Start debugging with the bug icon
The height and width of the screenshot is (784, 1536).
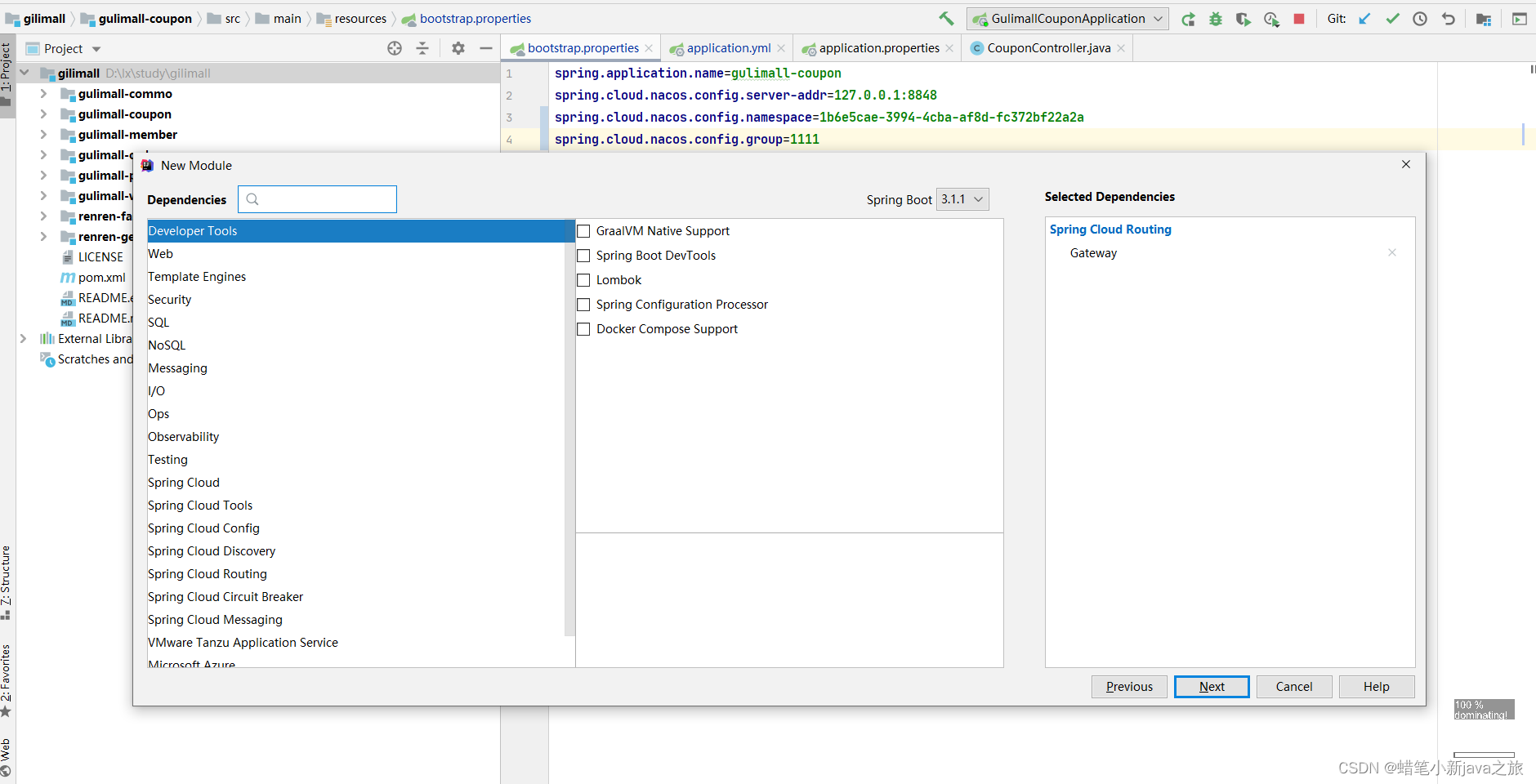pos(1216,19)
